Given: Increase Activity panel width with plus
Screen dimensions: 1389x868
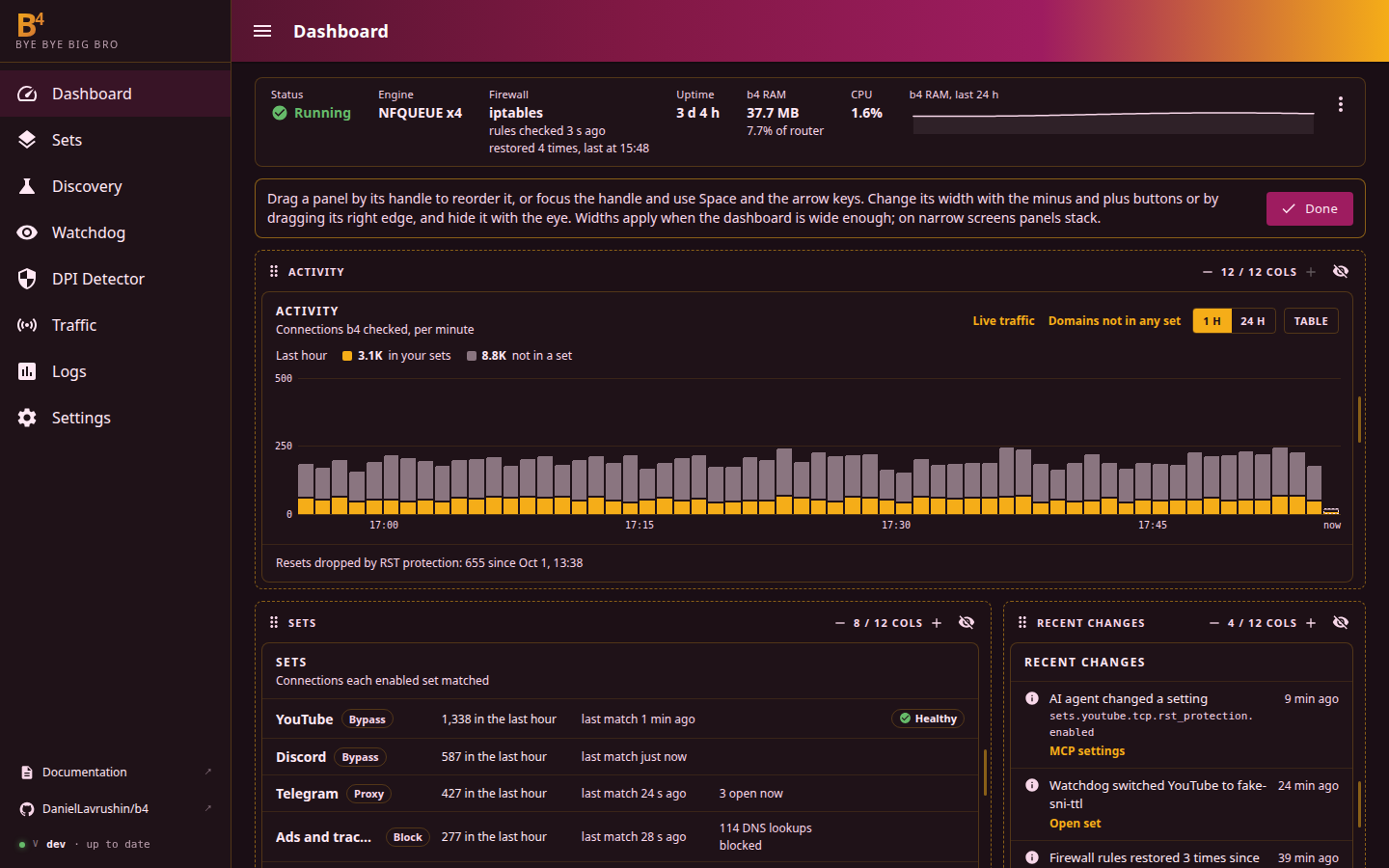Looking at the screenshot, I should click(x=1311, y=272).
